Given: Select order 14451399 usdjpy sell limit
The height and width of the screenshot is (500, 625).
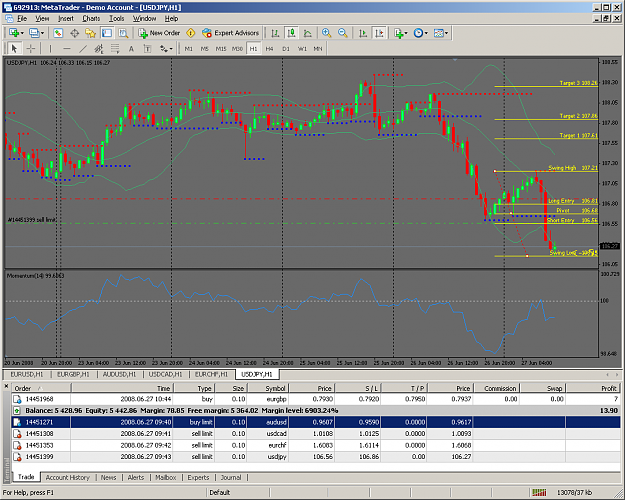Looking at the screenshot, I should [316, 457].
